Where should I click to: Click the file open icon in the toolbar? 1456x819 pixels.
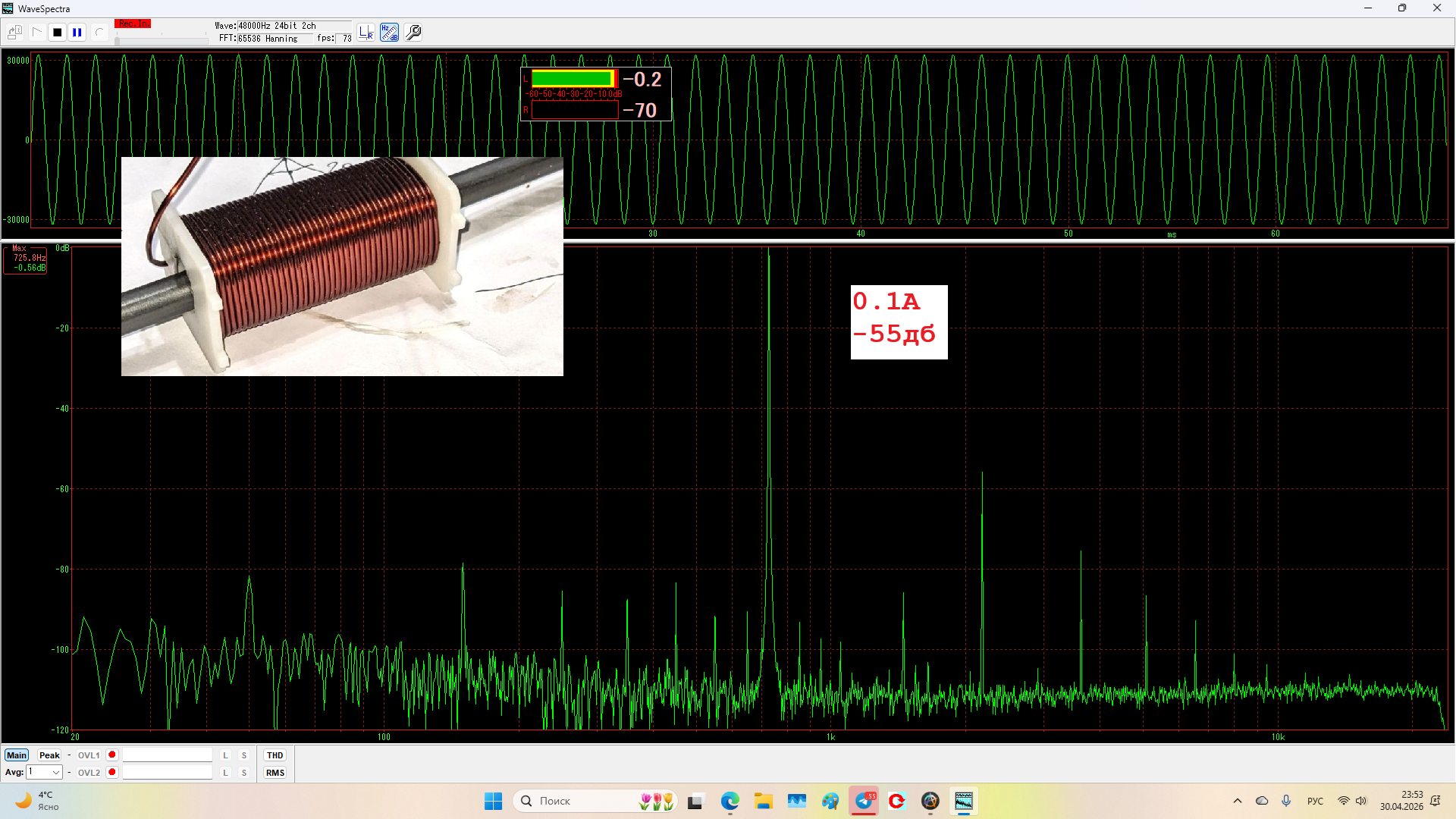coord(14,33)
